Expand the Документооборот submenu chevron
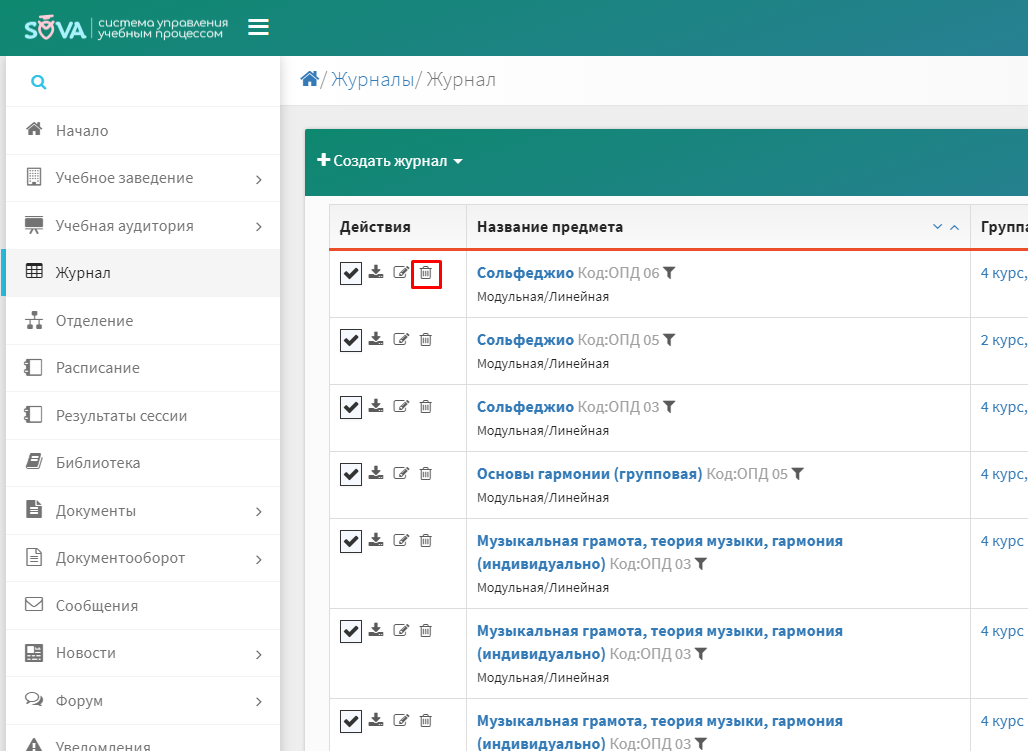This screenshot has height=751, width=1028. pos(259,559)
